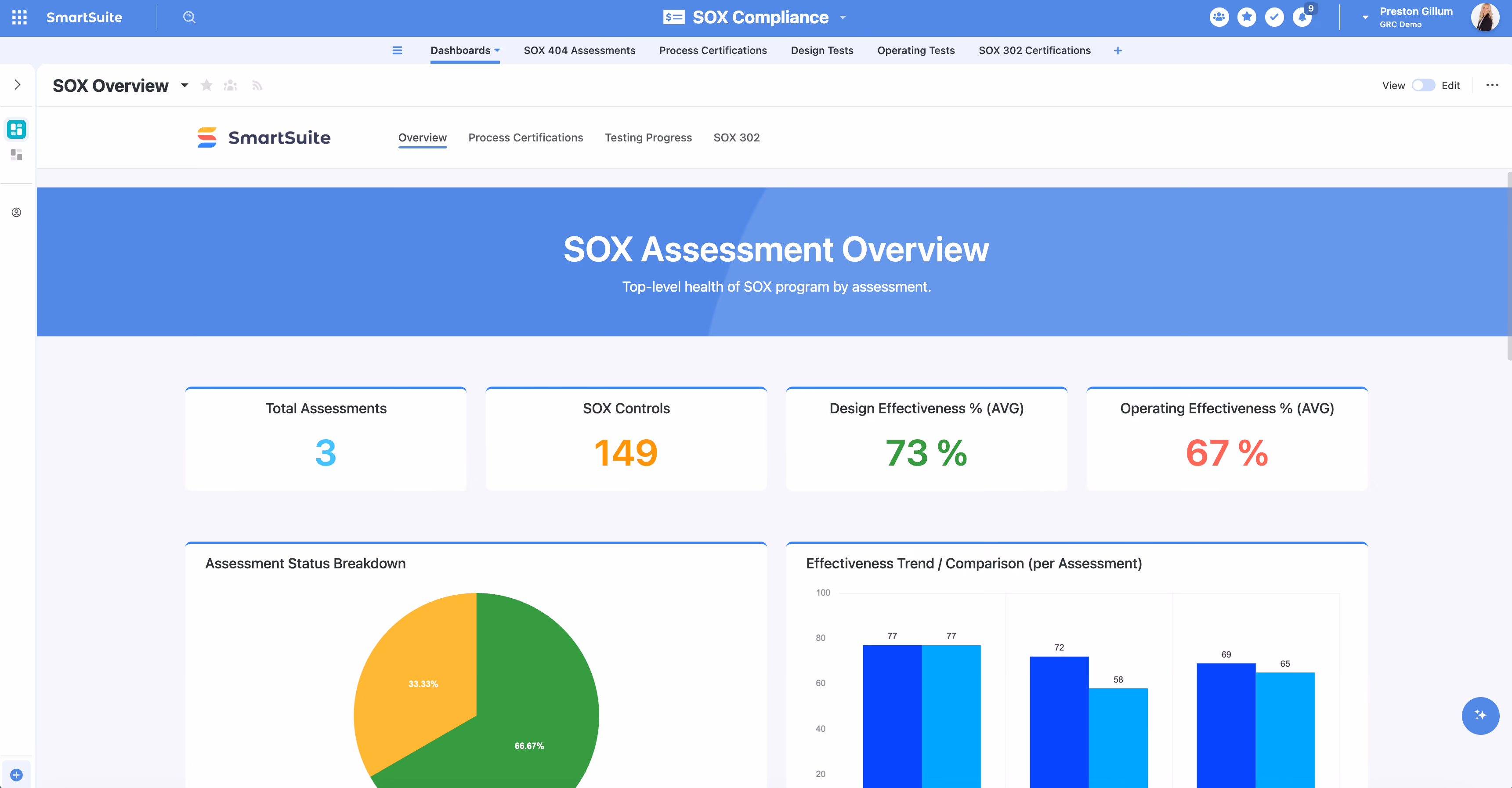Image resolution: width=1512 pixels, height=788 pixels.
Task: Open the SOX 302 Certifications tab
Action: point(1034,51)
